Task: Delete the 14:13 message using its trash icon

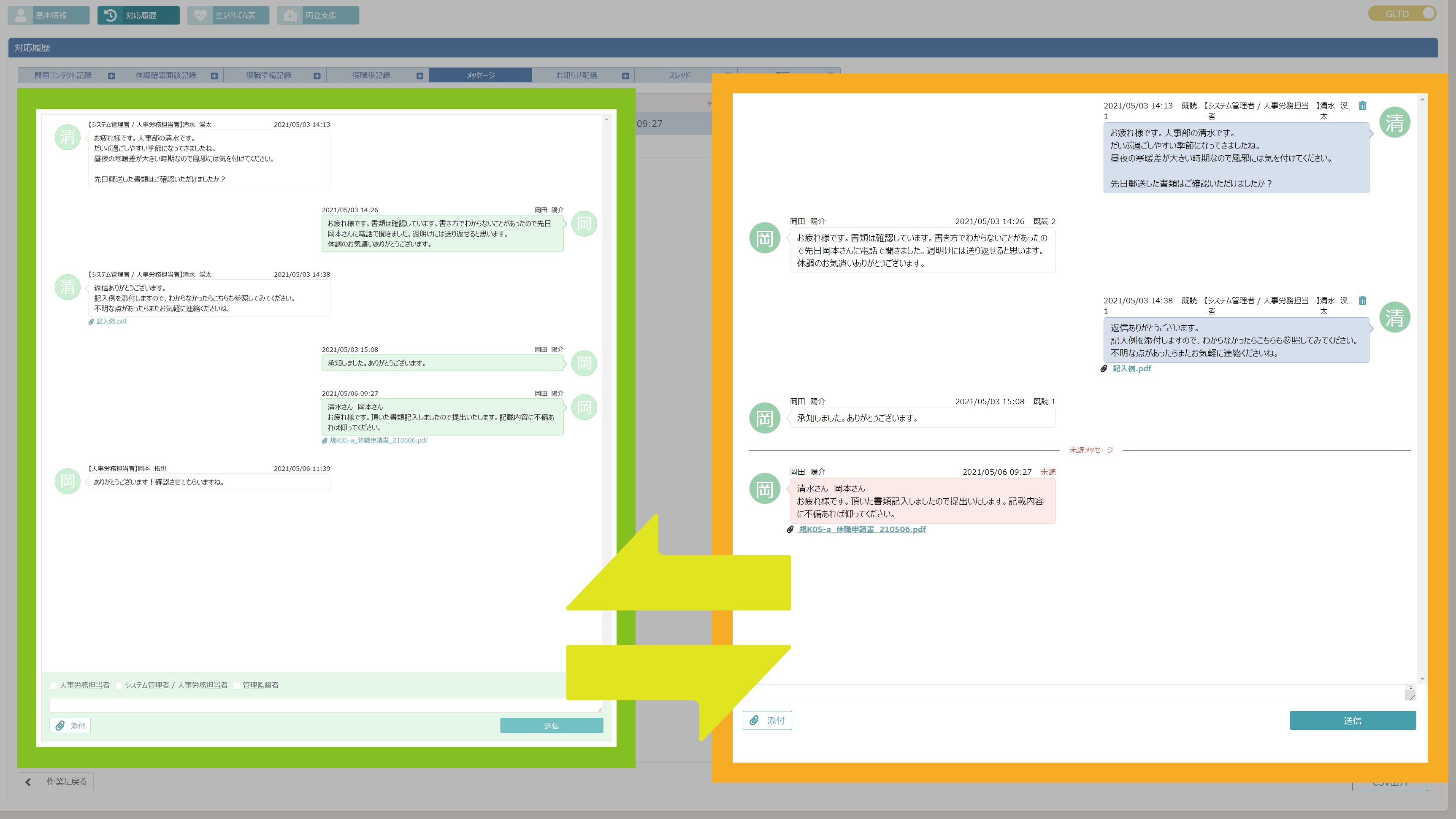Action: (1362, 105)
